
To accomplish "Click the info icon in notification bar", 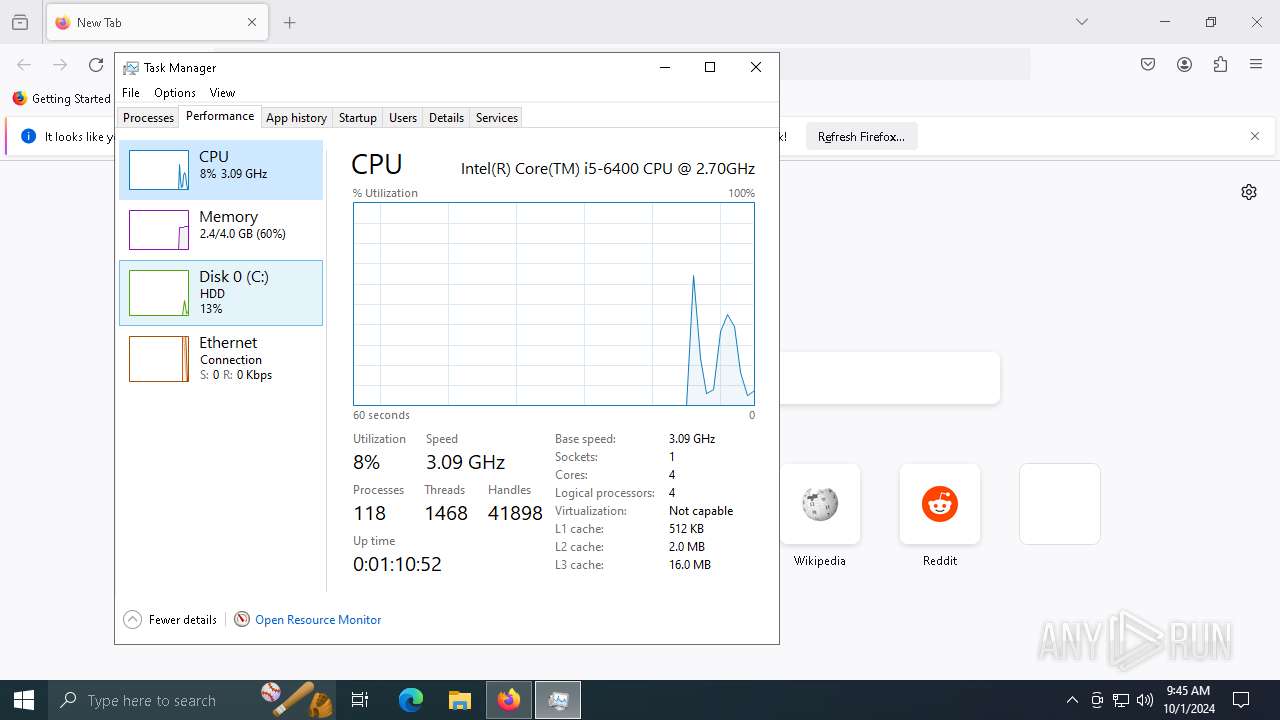I will [x=29, y=136].
